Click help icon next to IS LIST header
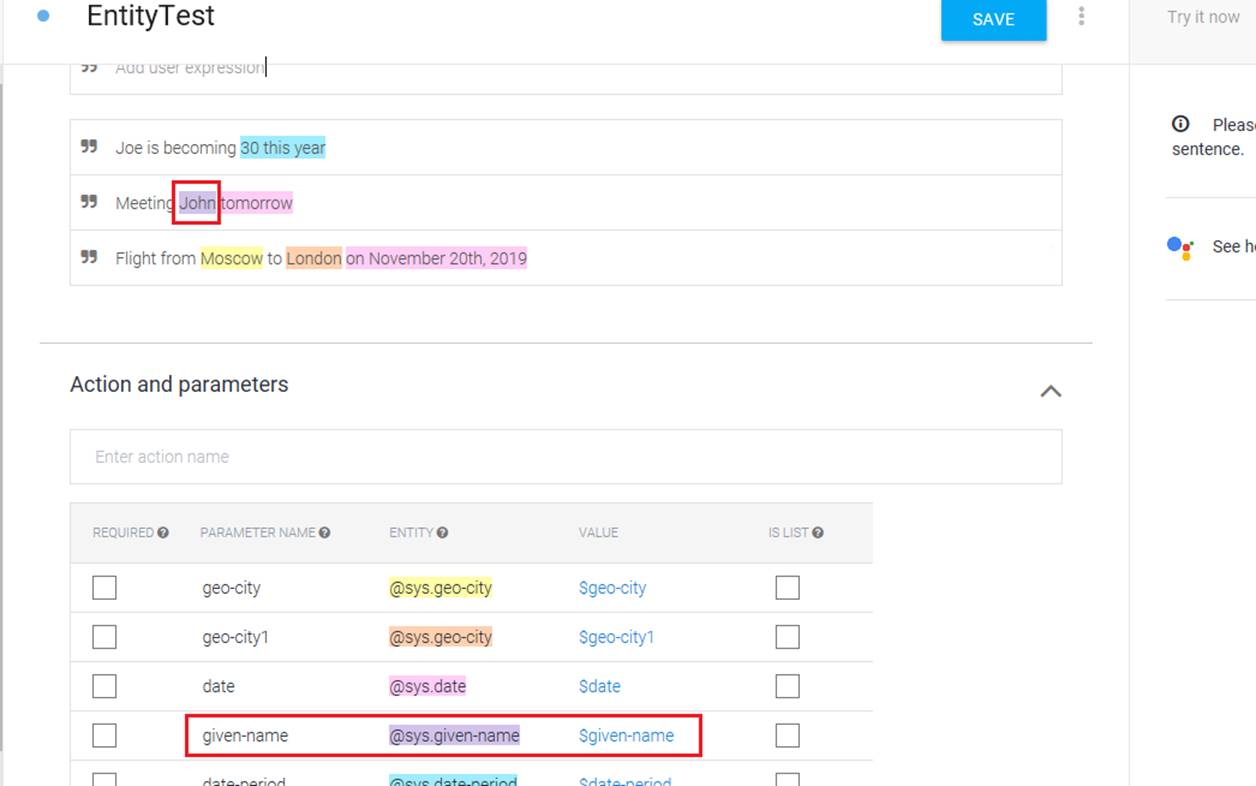This screenshot has height=786, width=1256. tap(818, 533)
